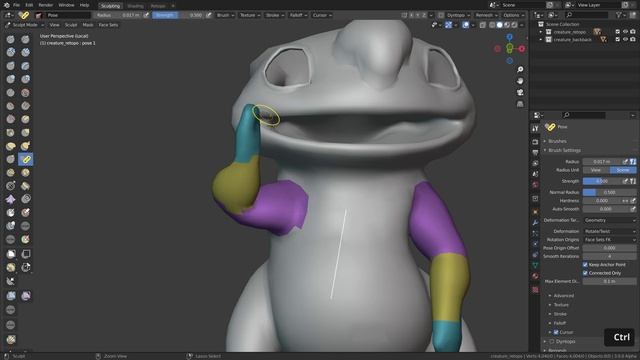Open Deformation Rotate/Twist dropdown
Viewport: 640px width, 360px height.
click(609, 231)
